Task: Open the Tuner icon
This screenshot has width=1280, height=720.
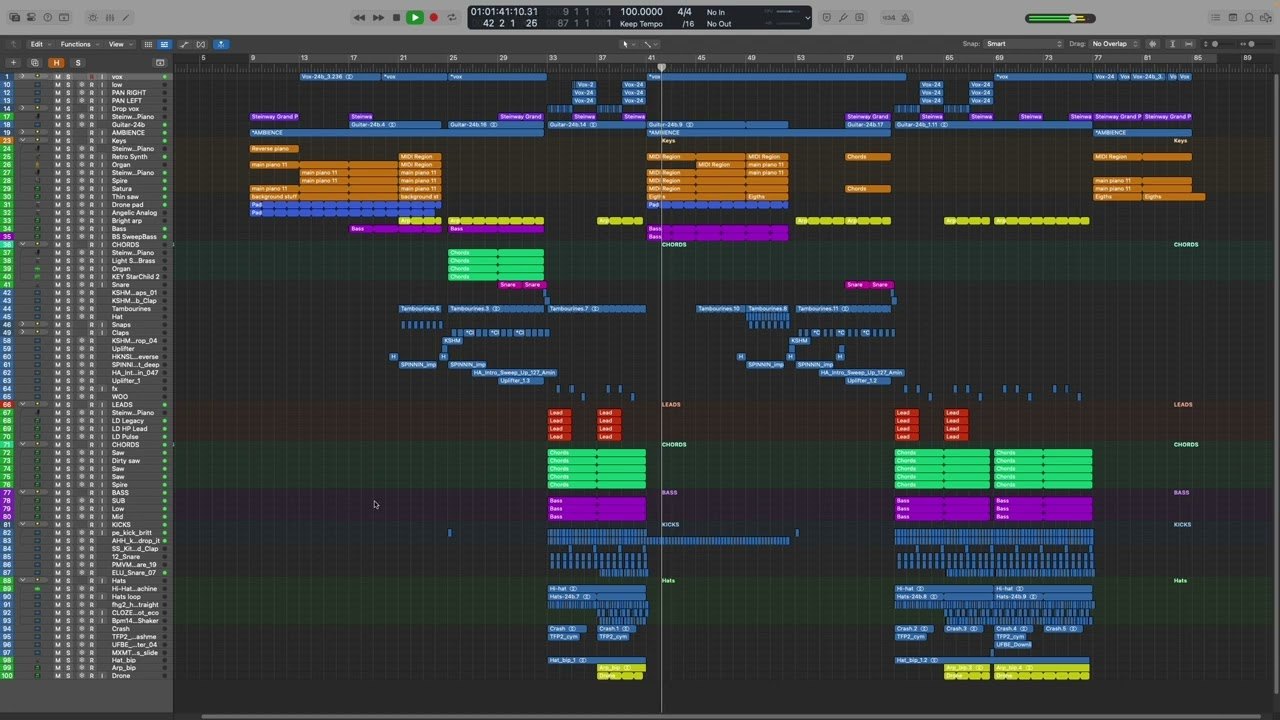Action: pyautogui.click(x=843, y=17)
